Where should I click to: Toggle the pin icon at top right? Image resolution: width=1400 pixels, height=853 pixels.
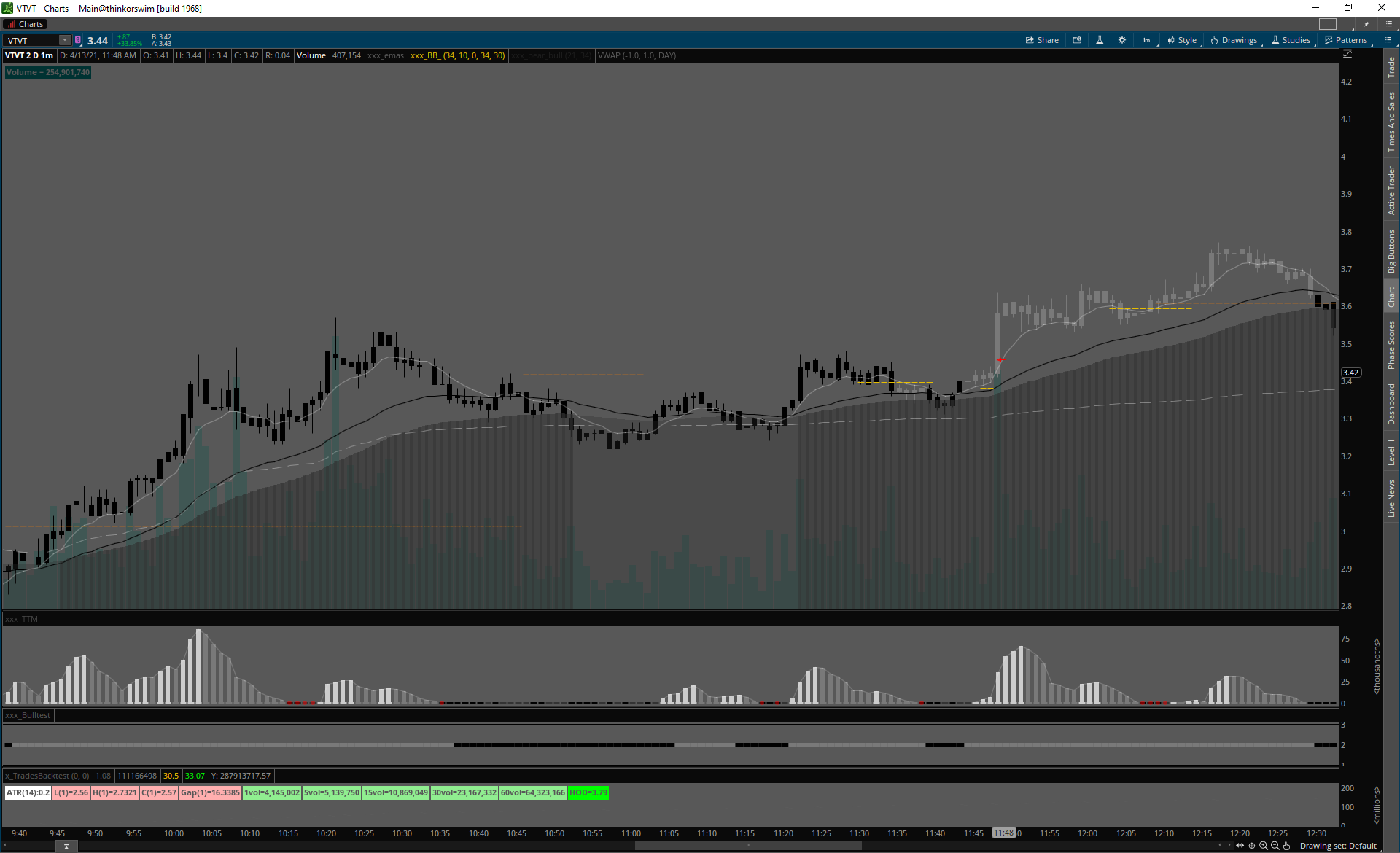(x=1366, y=24)
